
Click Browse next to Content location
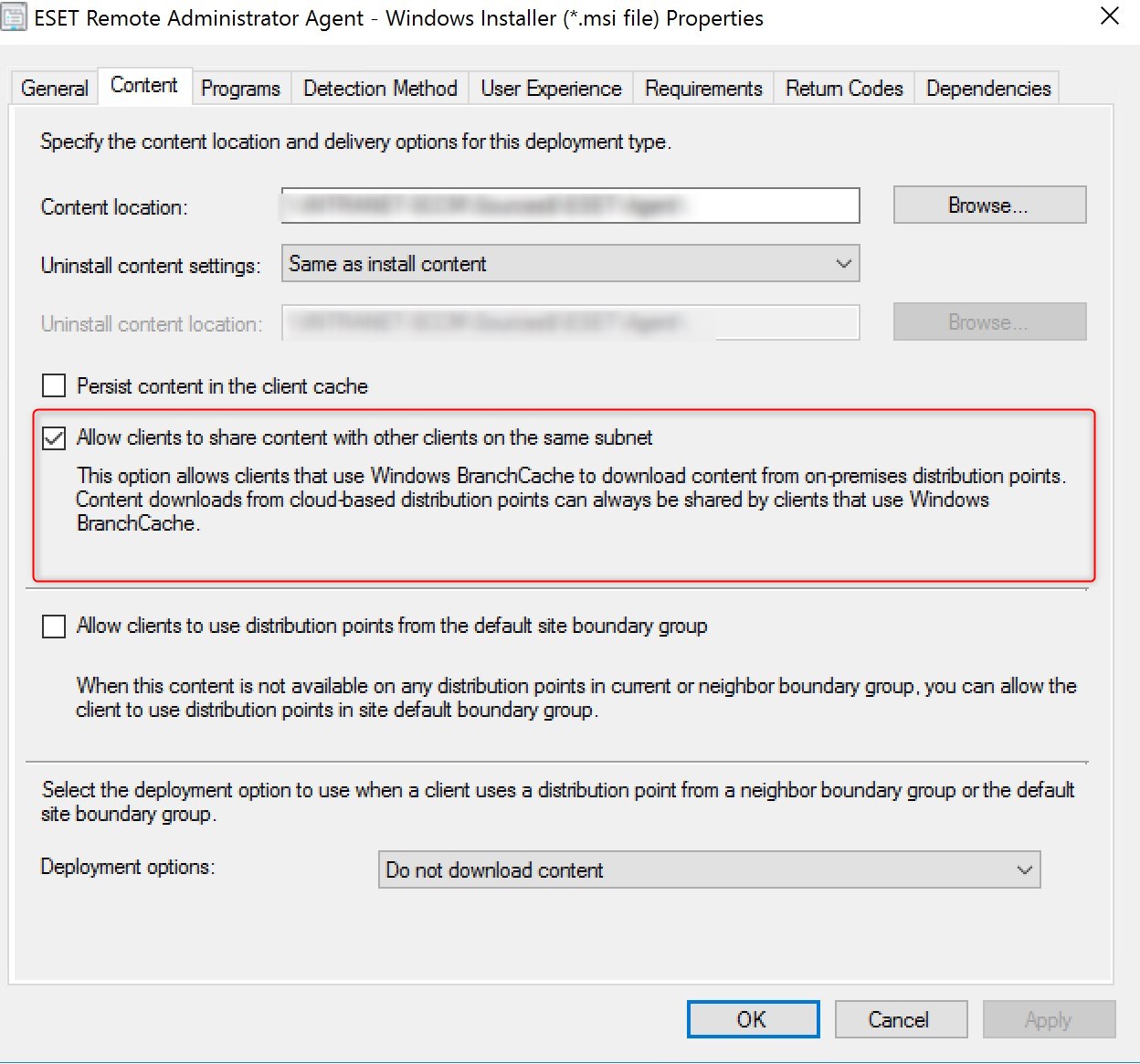tap(989, 205)
